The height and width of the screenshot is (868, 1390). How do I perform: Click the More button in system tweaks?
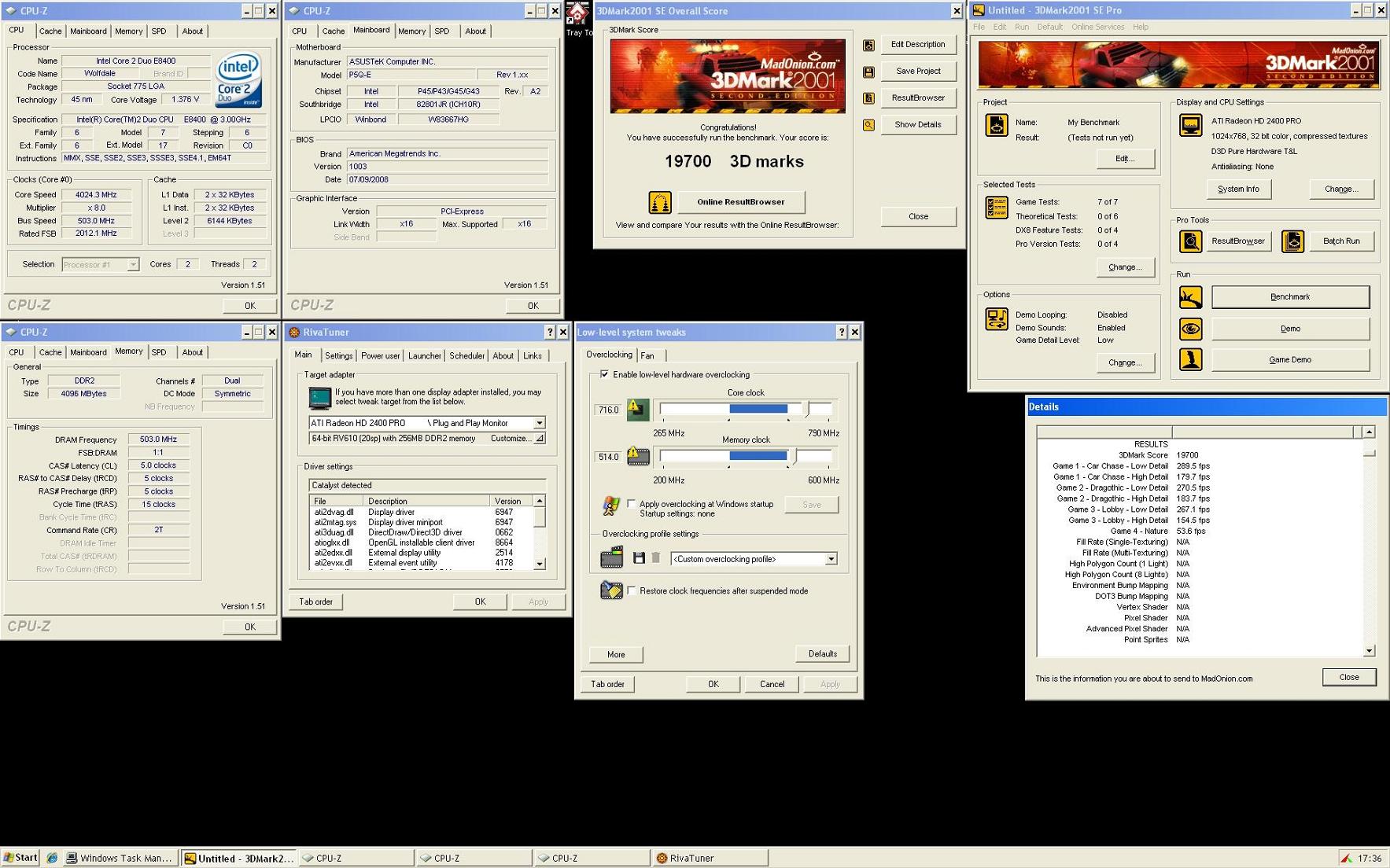coord(616,654)
